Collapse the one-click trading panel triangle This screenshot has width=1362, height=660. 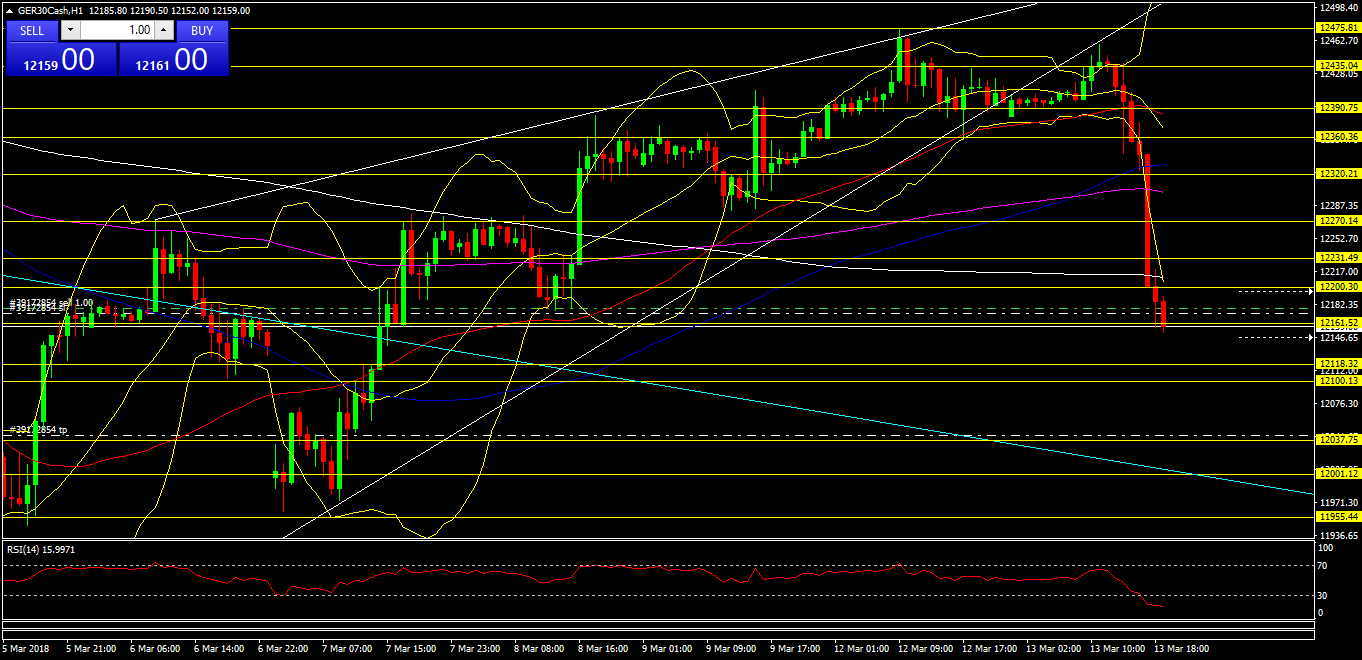click(9, 10)
